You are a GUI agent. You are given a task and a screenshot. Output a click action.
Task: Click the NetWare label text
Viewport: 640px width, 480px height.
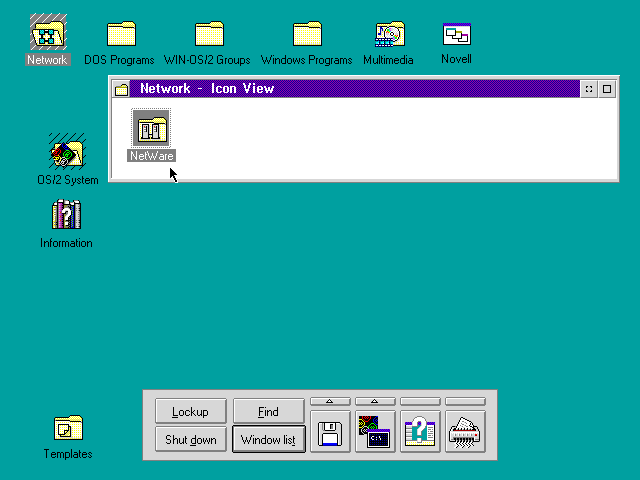click(151, 156)
